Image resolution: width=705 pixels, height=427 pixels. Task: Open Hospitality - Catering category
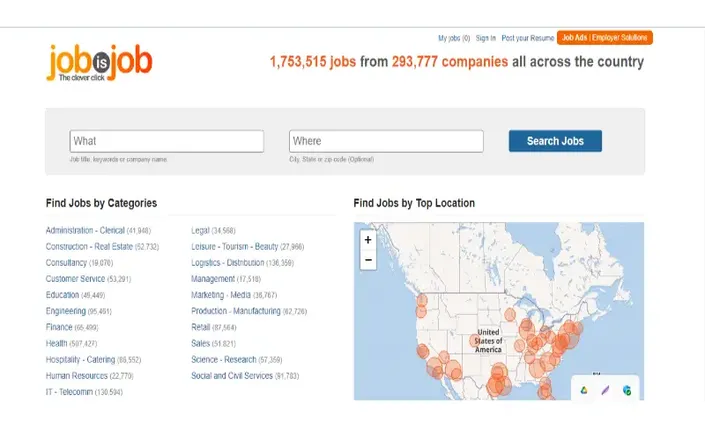(x=80, y=360)
